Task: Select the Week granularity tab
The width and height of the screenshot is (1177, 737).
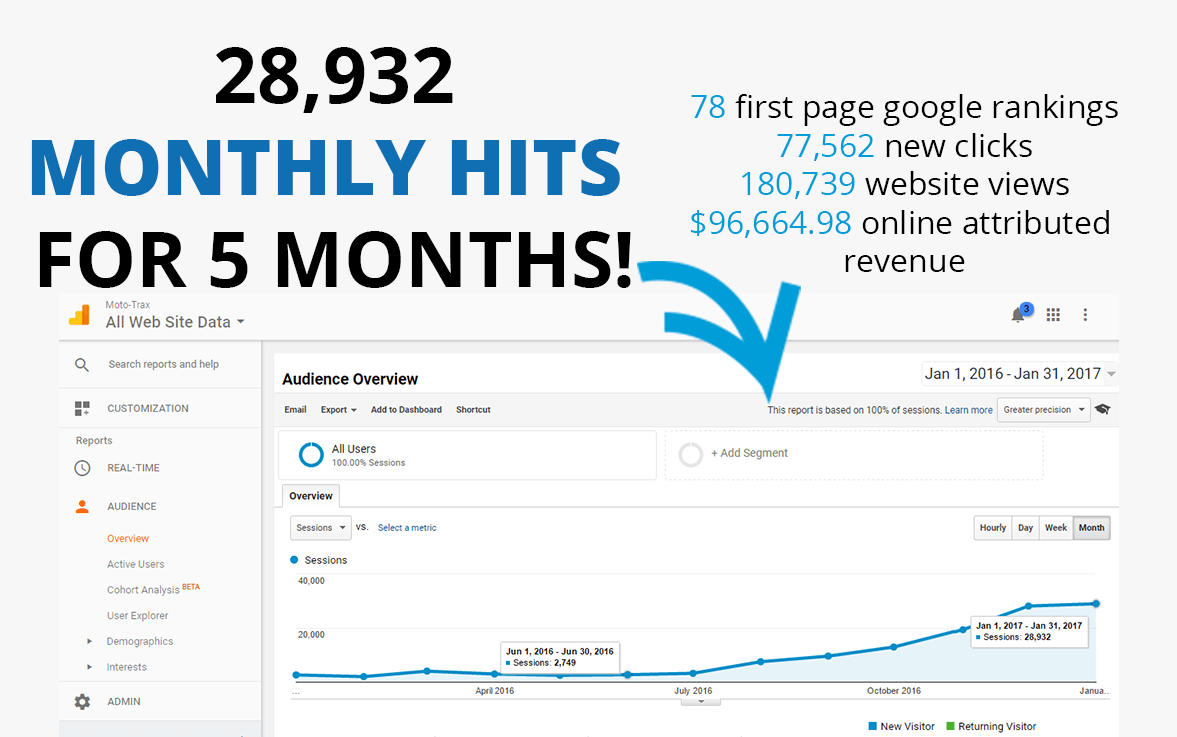Action: point(1056,527)
